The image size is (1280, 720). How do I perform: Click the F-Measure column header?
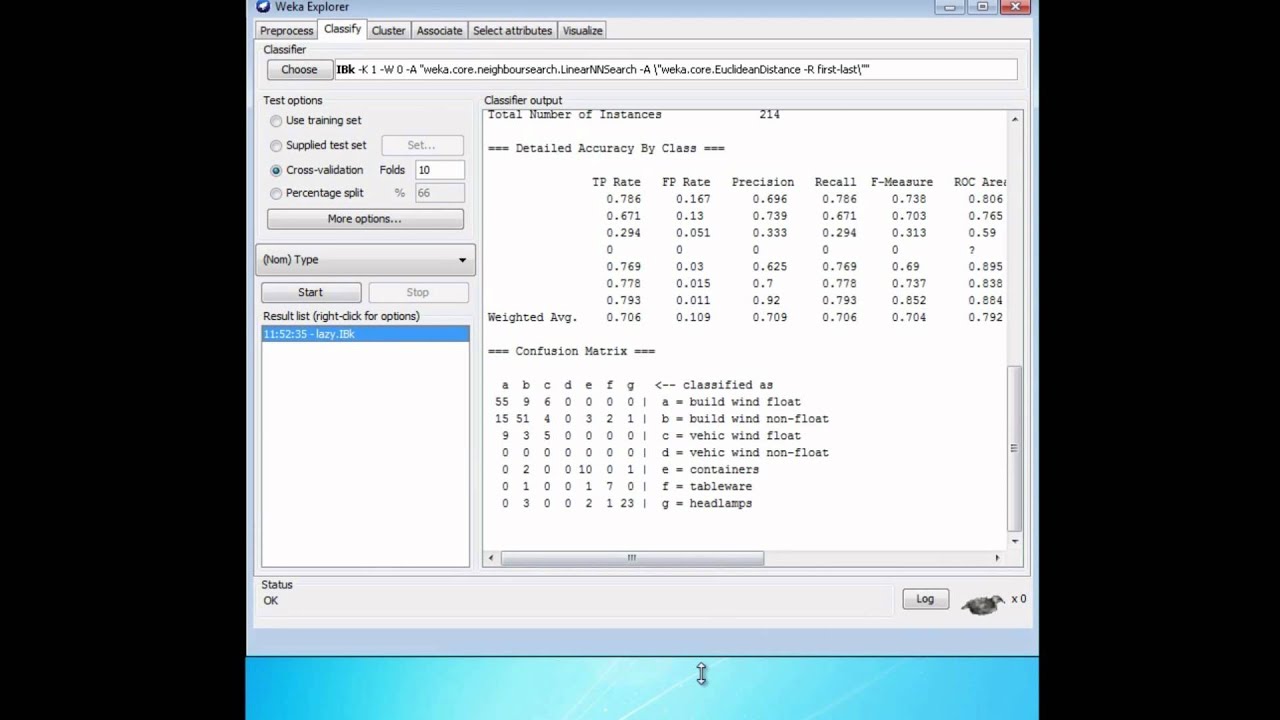(902, 183)
